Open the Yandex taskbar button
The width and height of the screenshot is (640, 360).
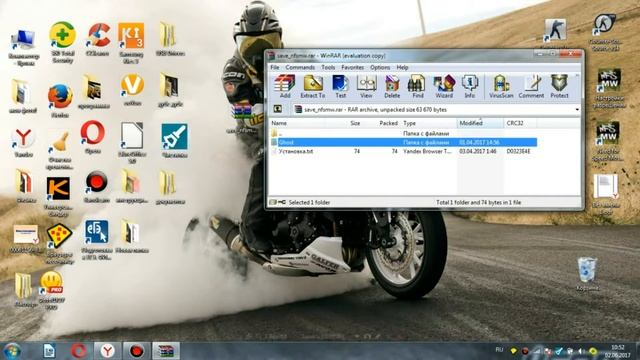pos(107,351)
